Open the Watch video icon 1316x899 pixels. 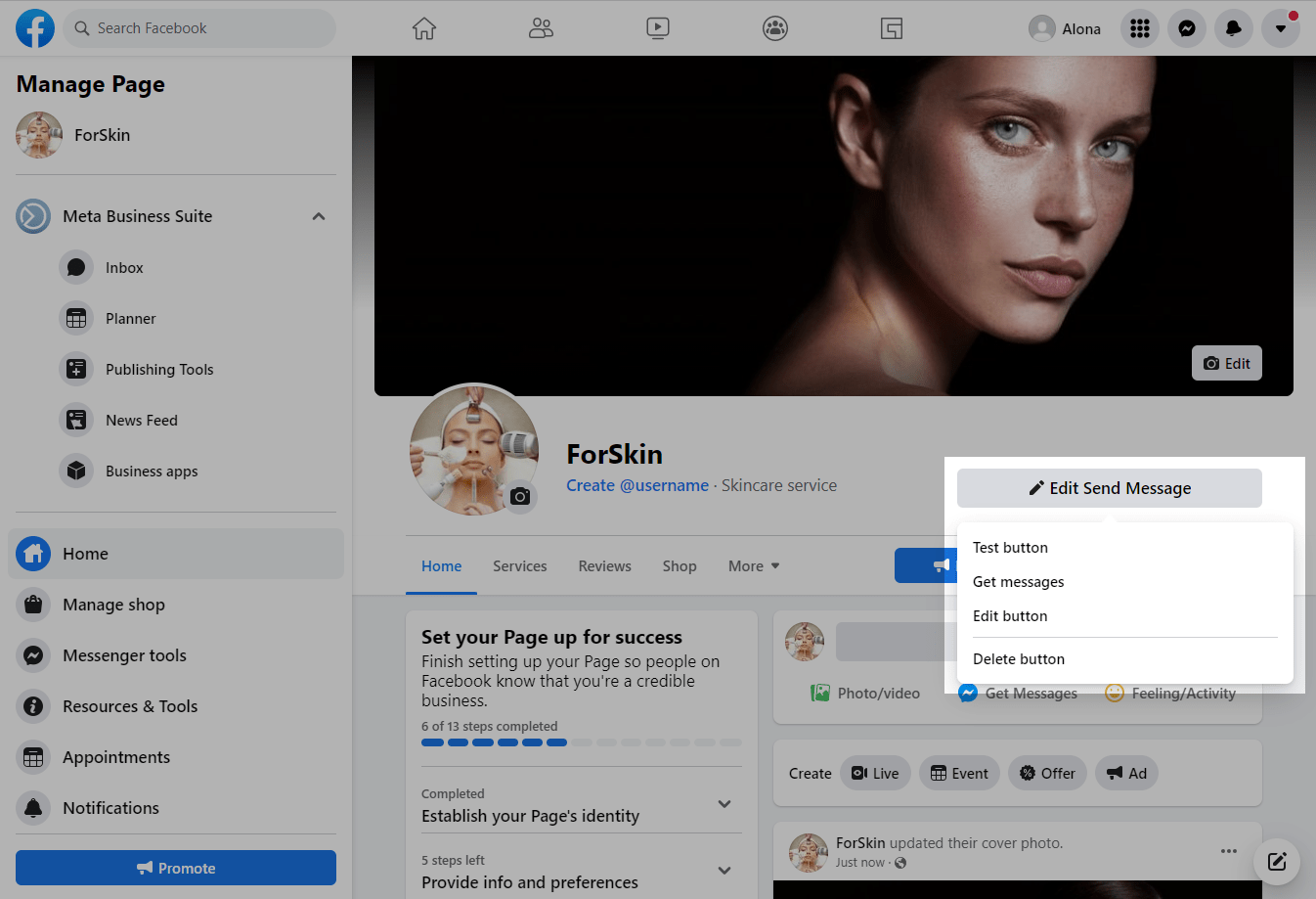coord(658,28)
